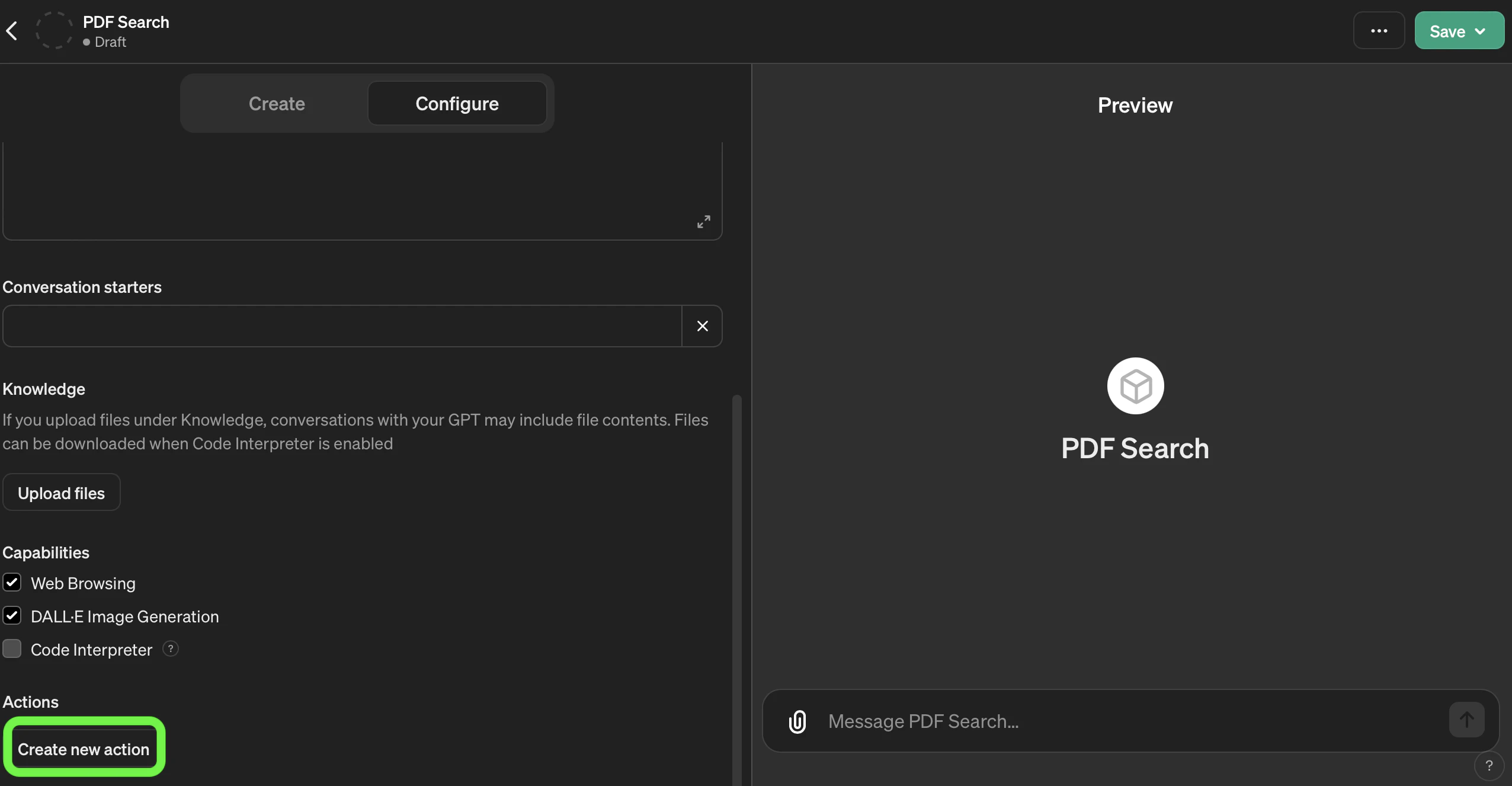1512x786 pixels.
Task: Open the Code Interpreter help tooltip icon
Action: (171, 649)
